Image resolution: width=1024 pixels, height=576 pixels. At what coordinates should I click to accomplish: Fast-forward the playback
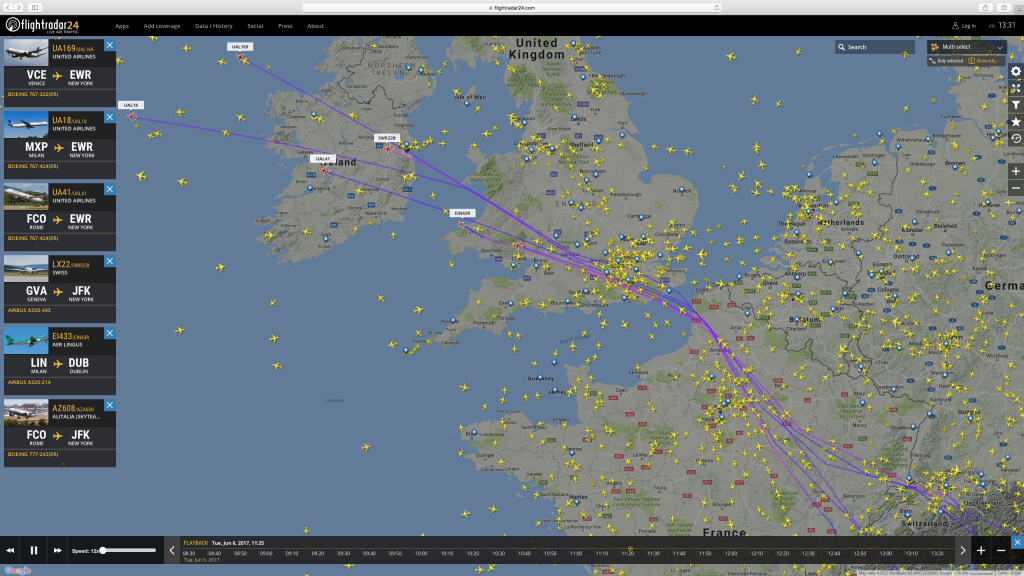(x=57, y=551)
